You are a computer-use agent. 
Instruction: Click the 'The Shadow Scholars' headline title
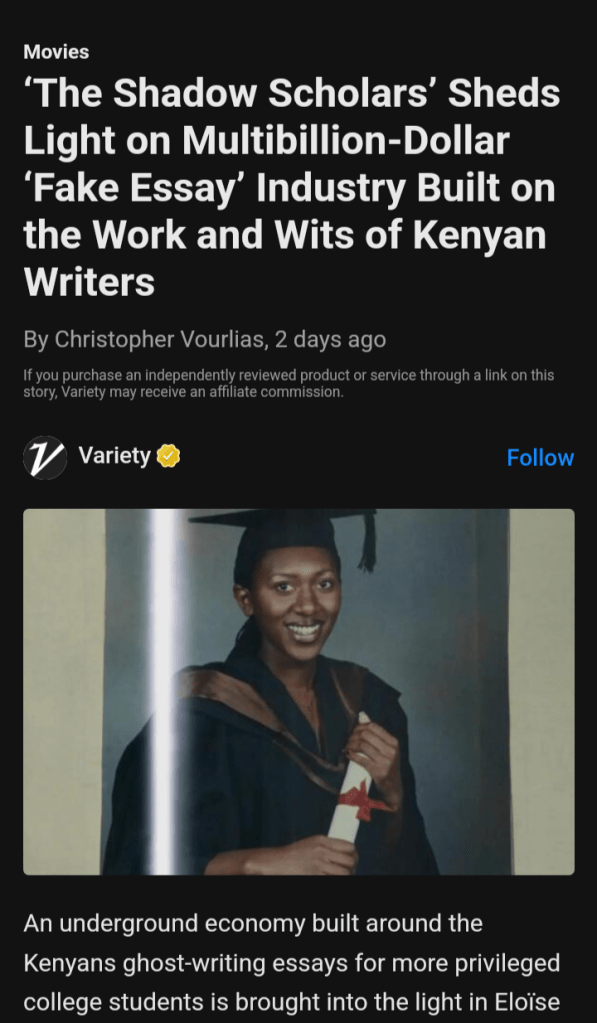pyautogui.click(x=291, y=188)
